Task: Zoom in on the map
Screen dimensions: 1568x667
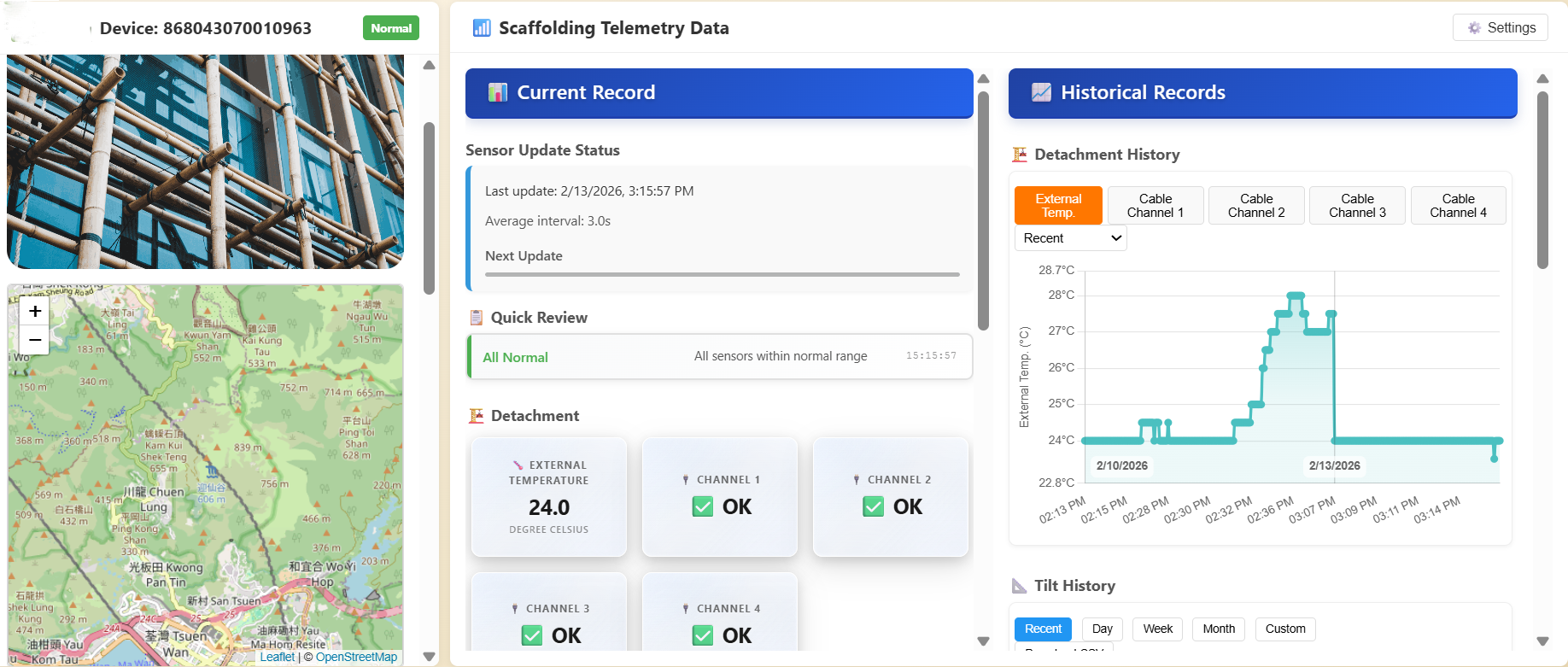Action: tap(35, 312)
